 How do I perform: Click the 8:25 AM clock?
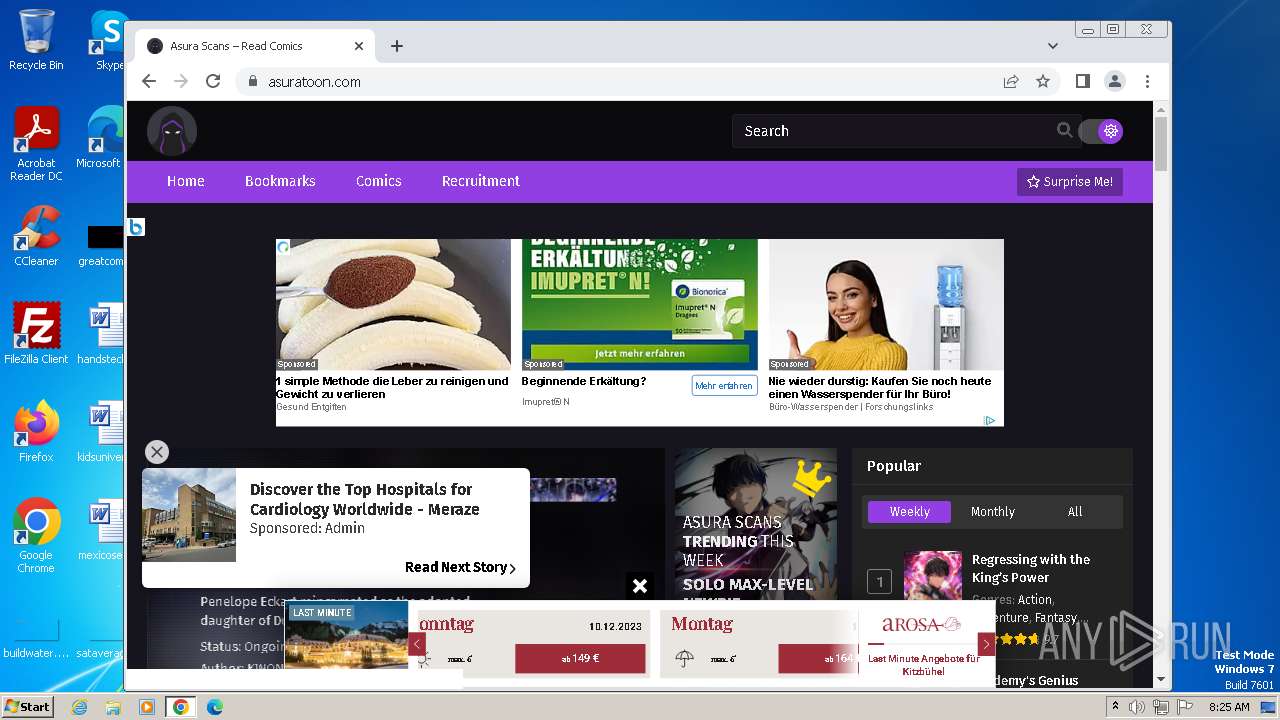click(1229, 707)
